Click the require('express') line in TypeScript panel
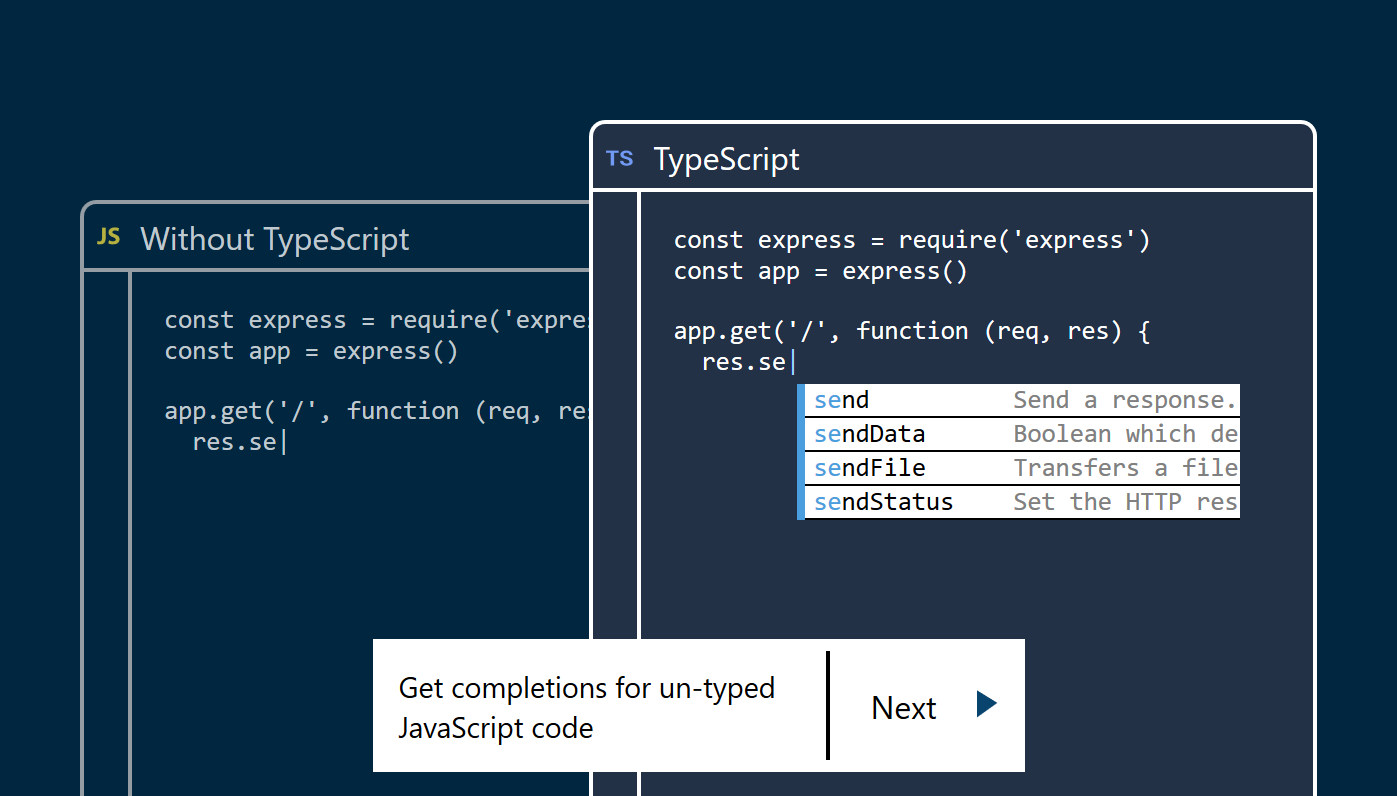The image size is (1397, 796). (x=912, y=240)
